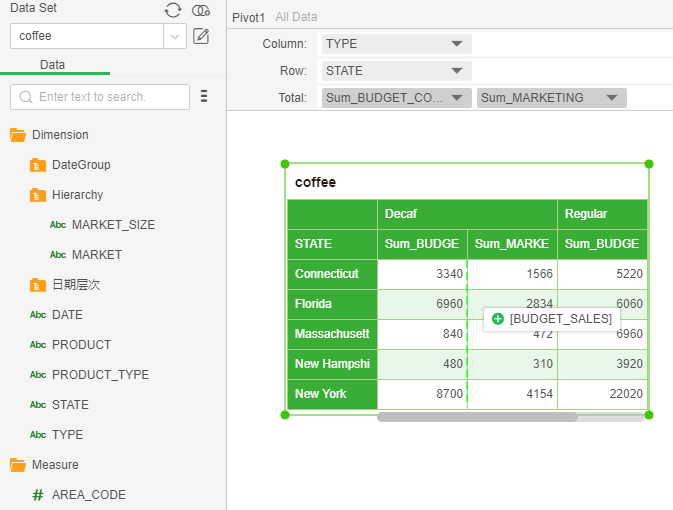This screenshot has width=673, height=510.
Task: Select the MARKET_SIZE field
Action: [x=112, y=225]
